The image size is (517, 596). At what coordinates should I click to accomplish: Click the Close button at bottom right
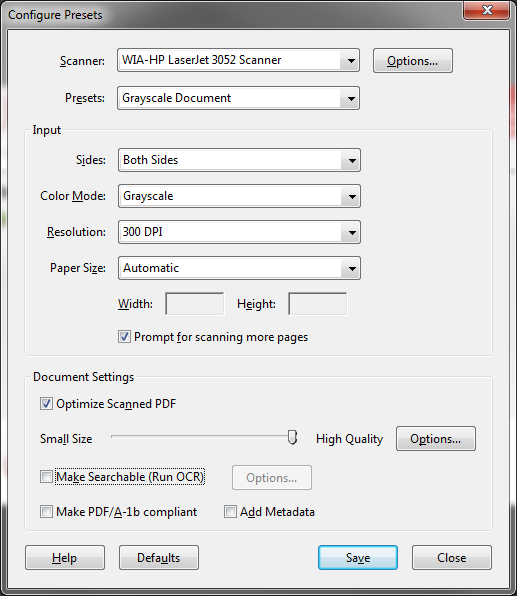452,558
